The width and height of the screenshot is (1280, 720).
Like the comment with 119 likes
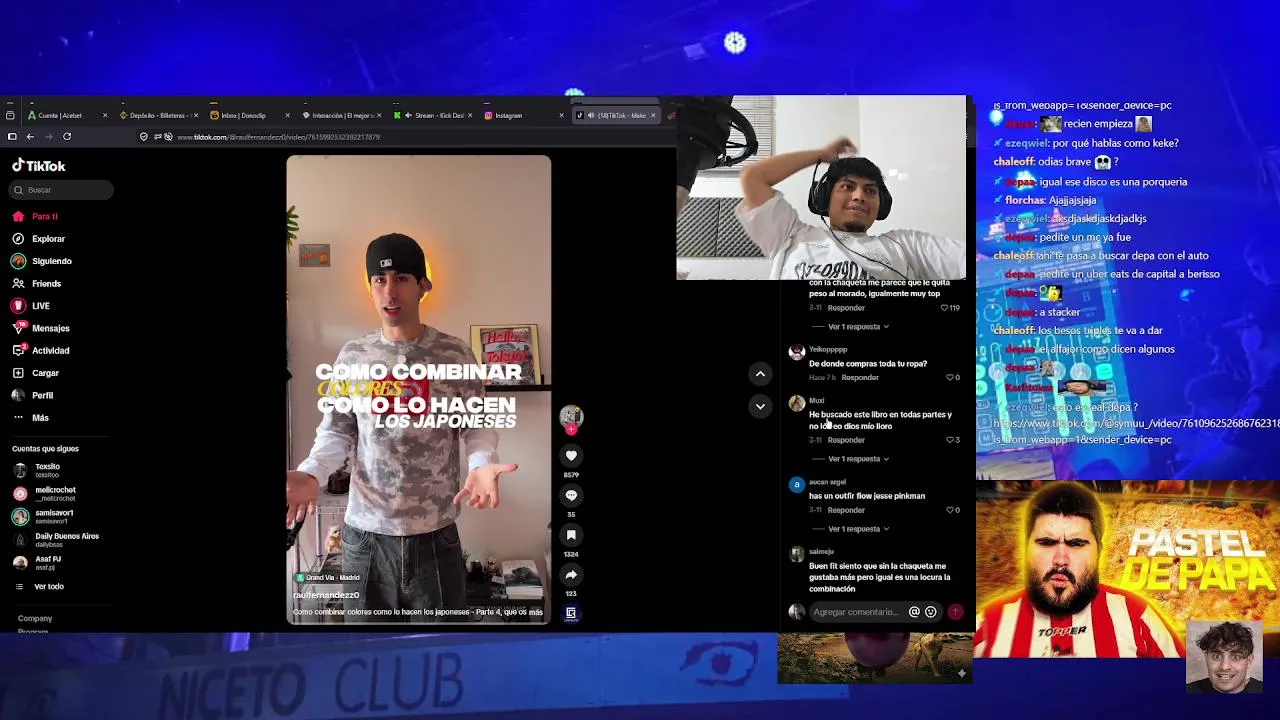[944, 308]
